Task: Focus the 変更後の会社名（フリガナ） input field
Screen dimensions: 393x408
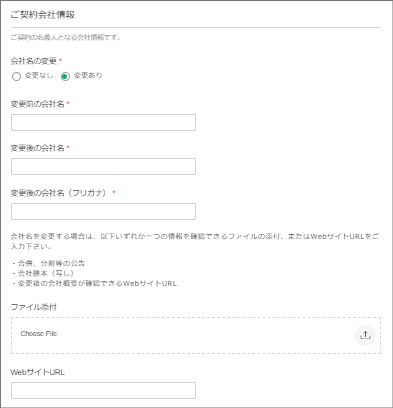Action: pyautogui.click(x=103, y=211)
